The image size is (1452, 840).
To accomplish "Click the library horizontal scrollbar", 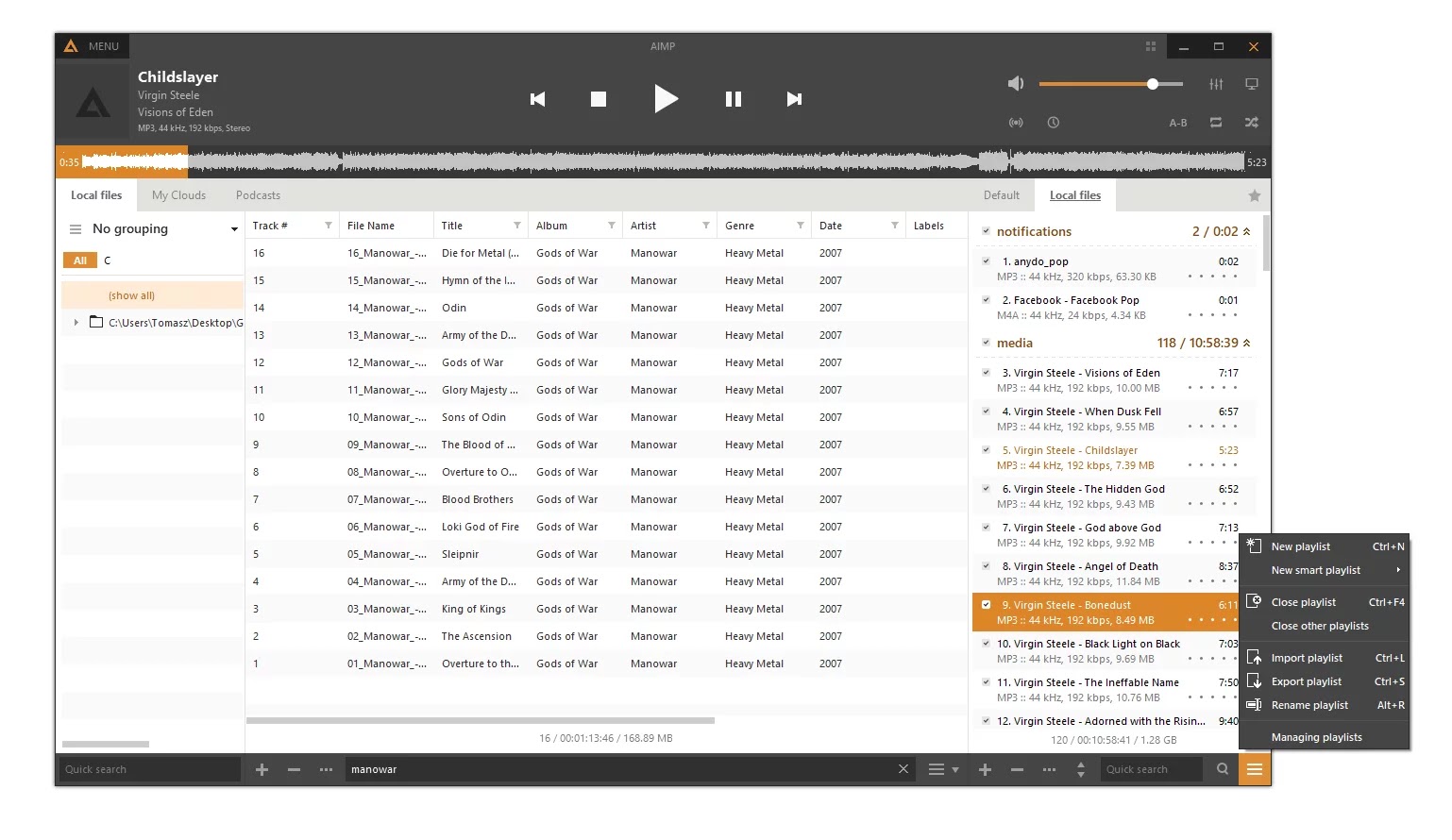I will pyautogui.click(x=480, y=720).
